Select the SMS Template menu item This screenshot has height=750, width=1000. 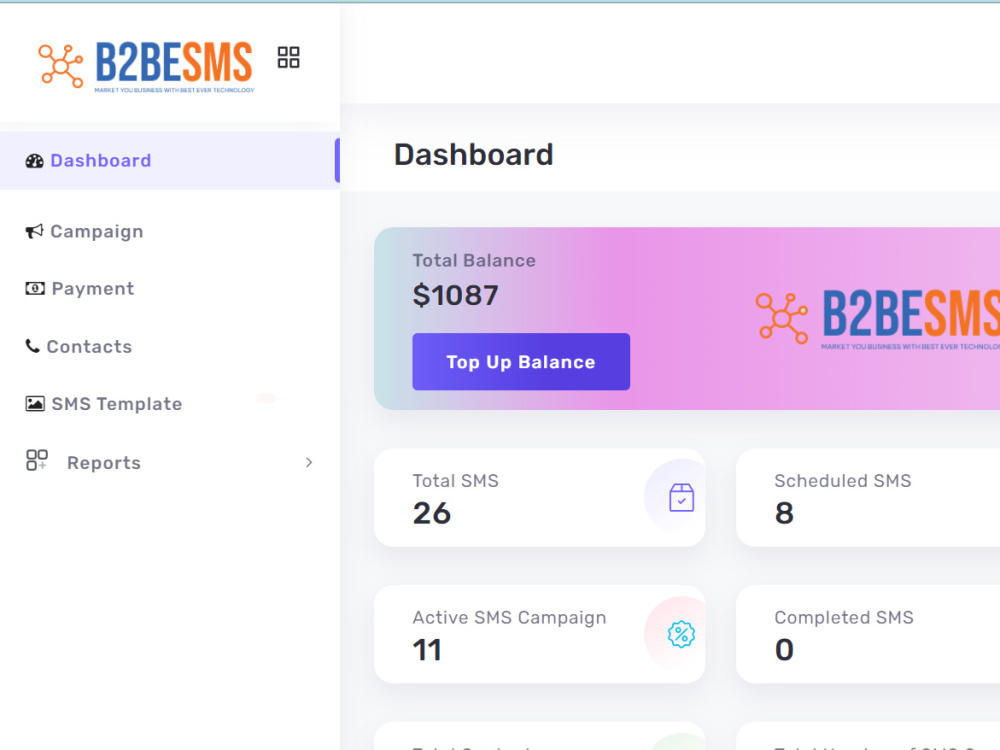tap(170, 404)
